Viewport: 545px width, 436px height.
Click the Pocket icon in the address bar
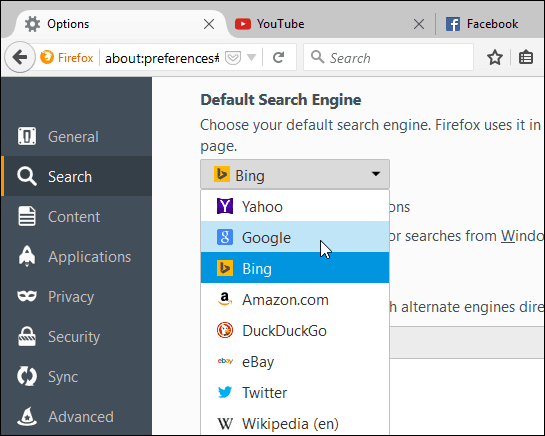(233, 58)
